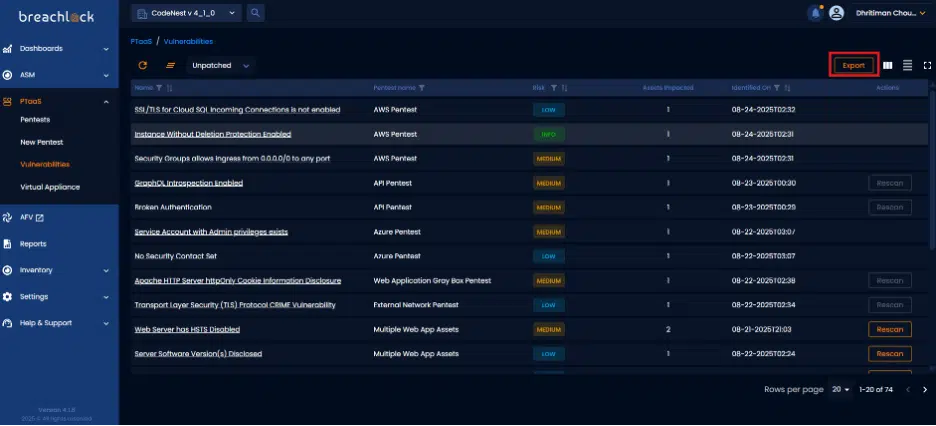
Task: Open Security Groups allows ingress vulnerability
Action: tap(232, 159)
